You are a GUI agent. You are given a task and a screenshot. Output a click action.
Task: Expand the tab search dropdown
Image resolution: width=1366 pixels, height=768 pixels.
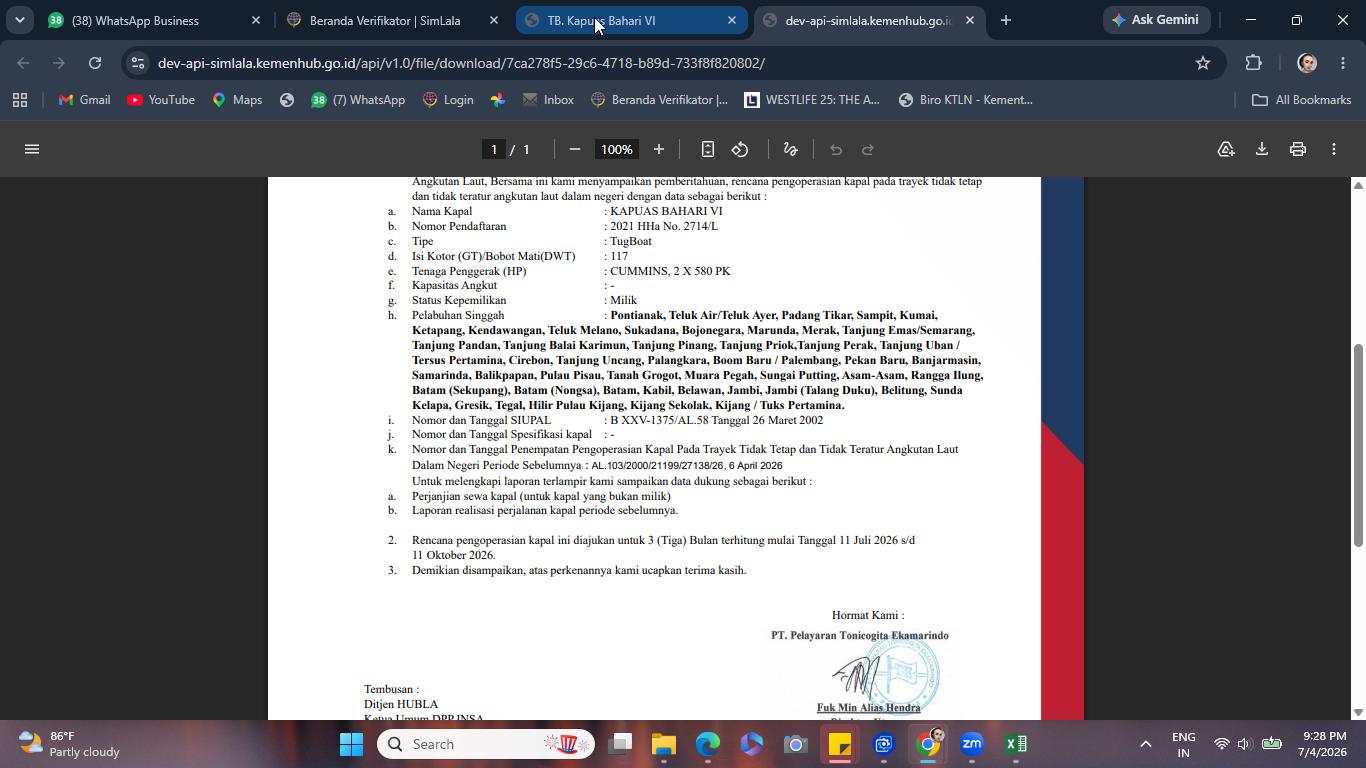(x=19, y=20)
